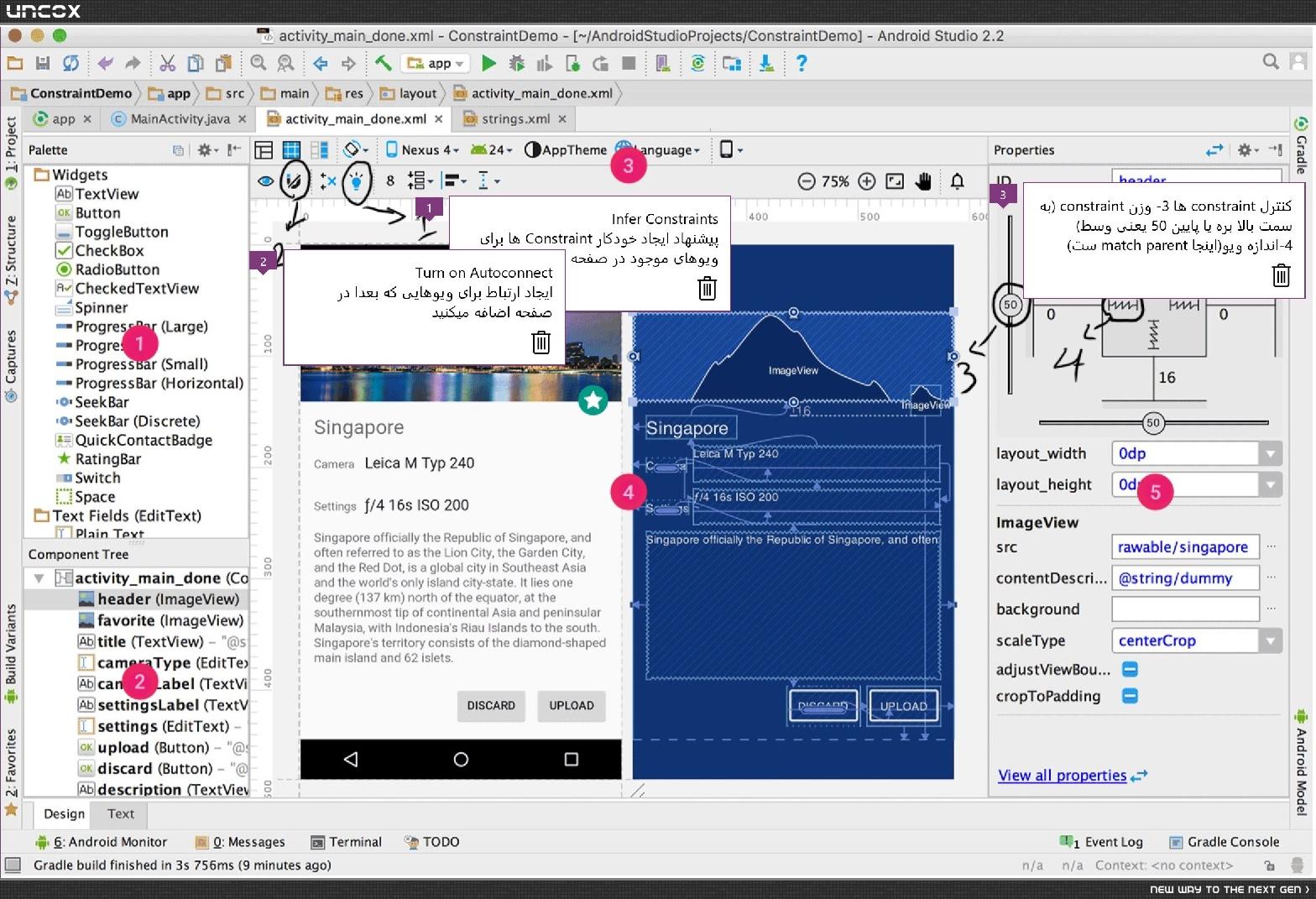Open the API 24 version dropdown

click(492, 150)
